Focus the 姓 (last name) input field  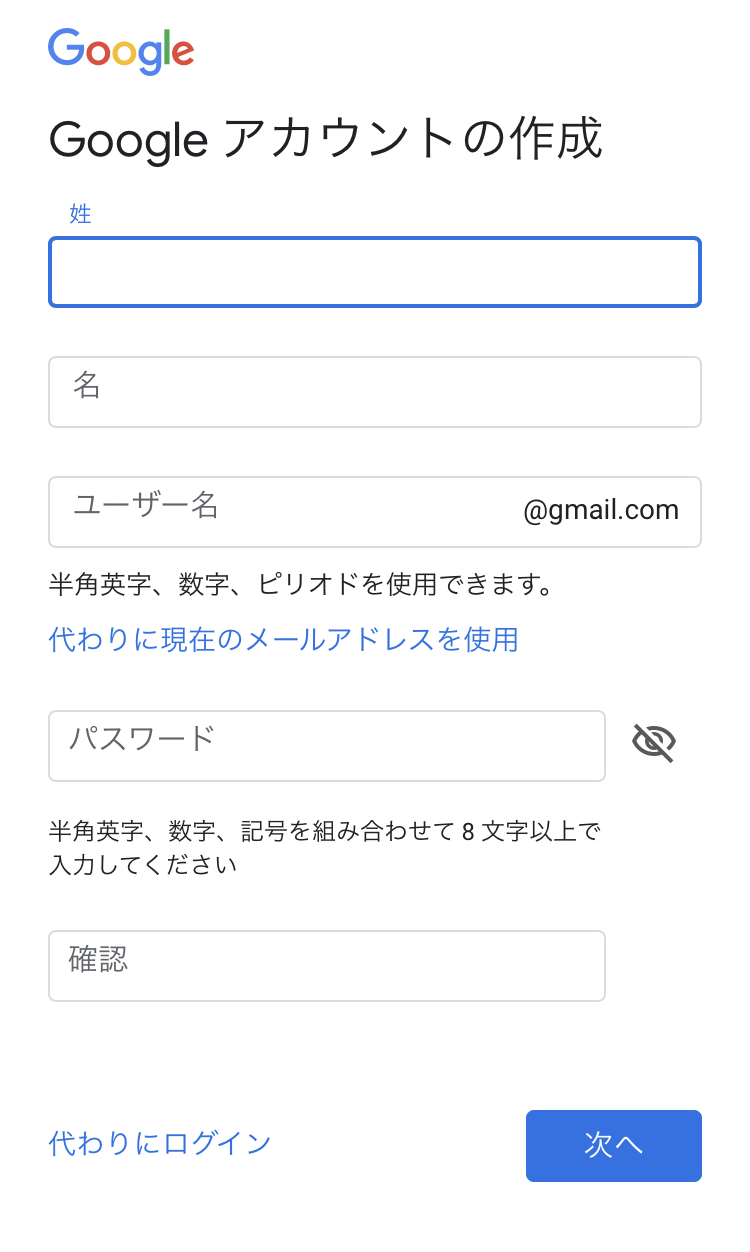pos(374,272)
